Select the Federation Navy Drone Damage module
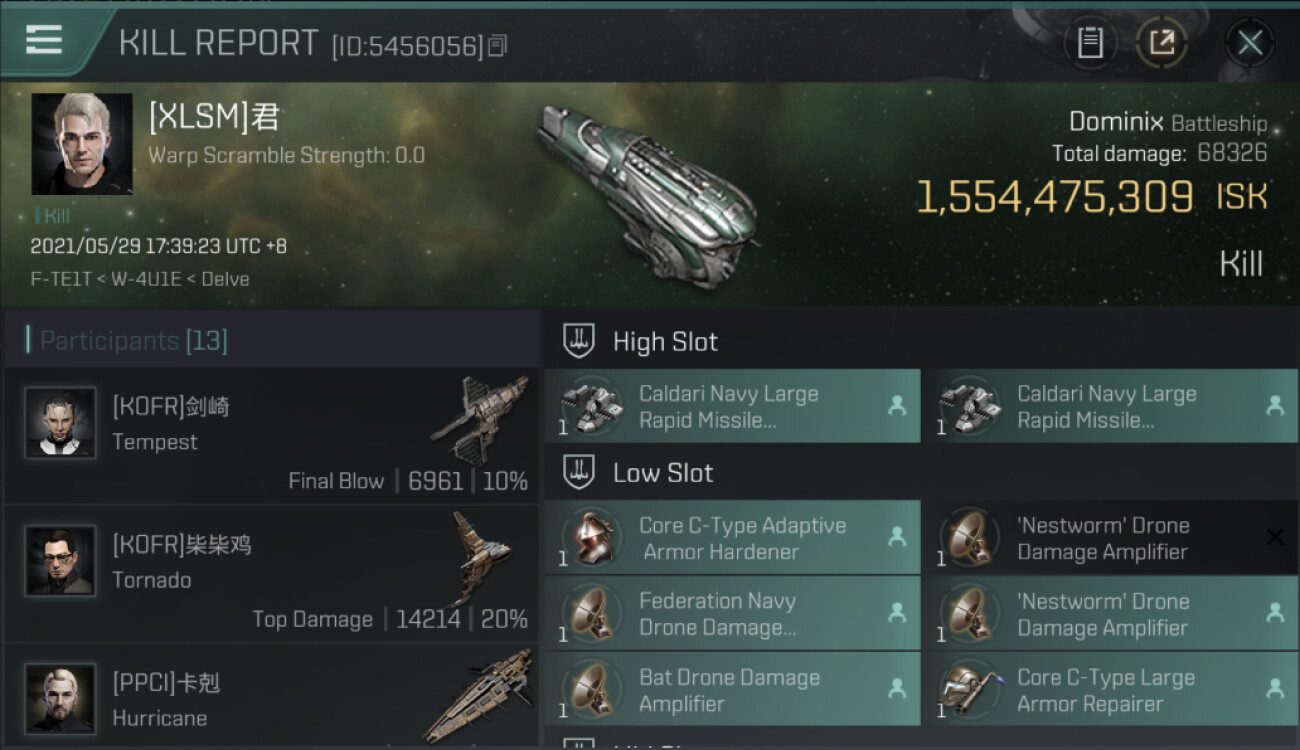Image resolution: width=1300 pixels, height=750 pixels. tap(732, 614)
